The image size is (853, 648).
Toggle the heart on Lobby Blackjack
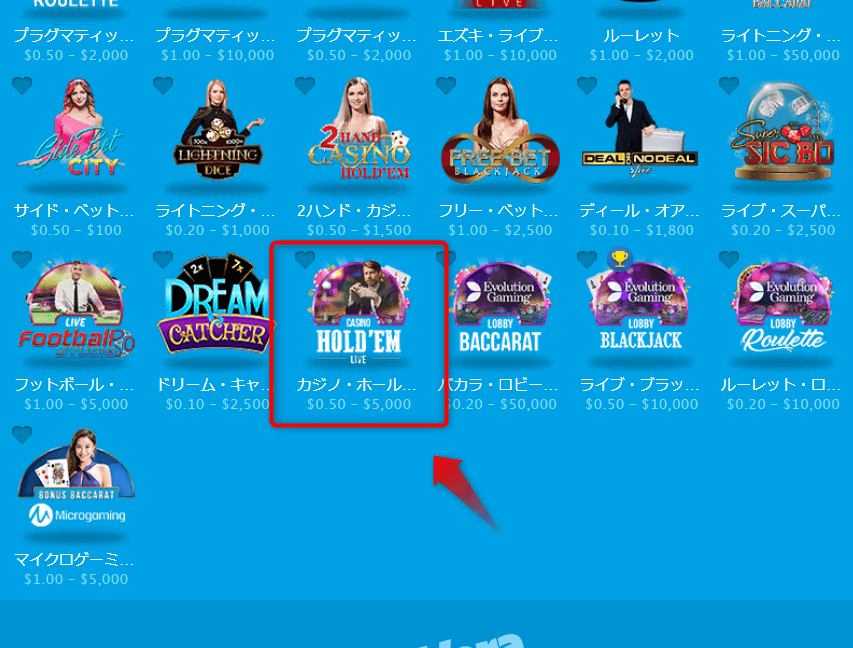pos(587,260)
